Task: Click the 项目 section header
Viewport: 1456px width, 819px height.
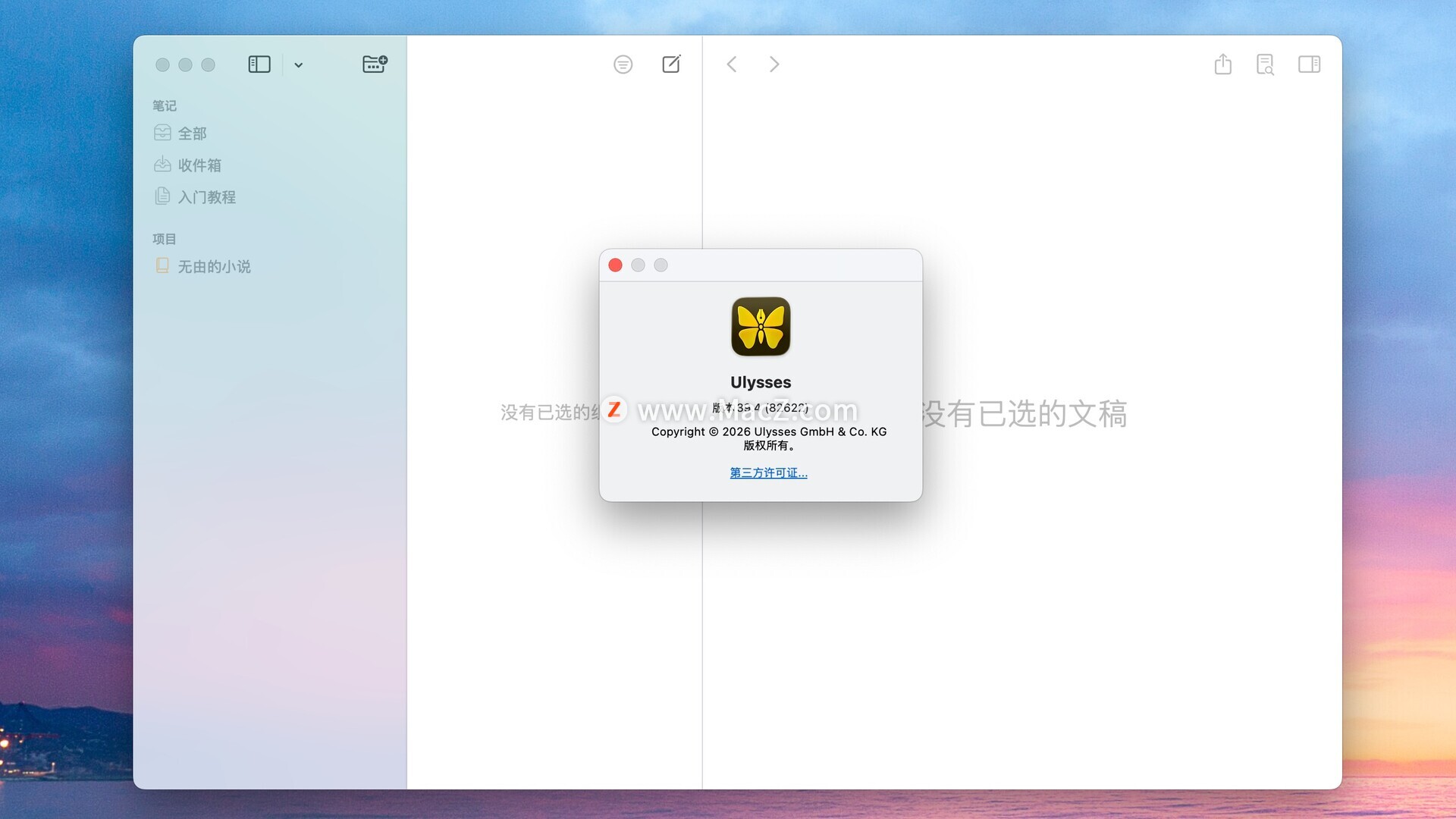Action: pyautogui.click(x=165, y=239)
